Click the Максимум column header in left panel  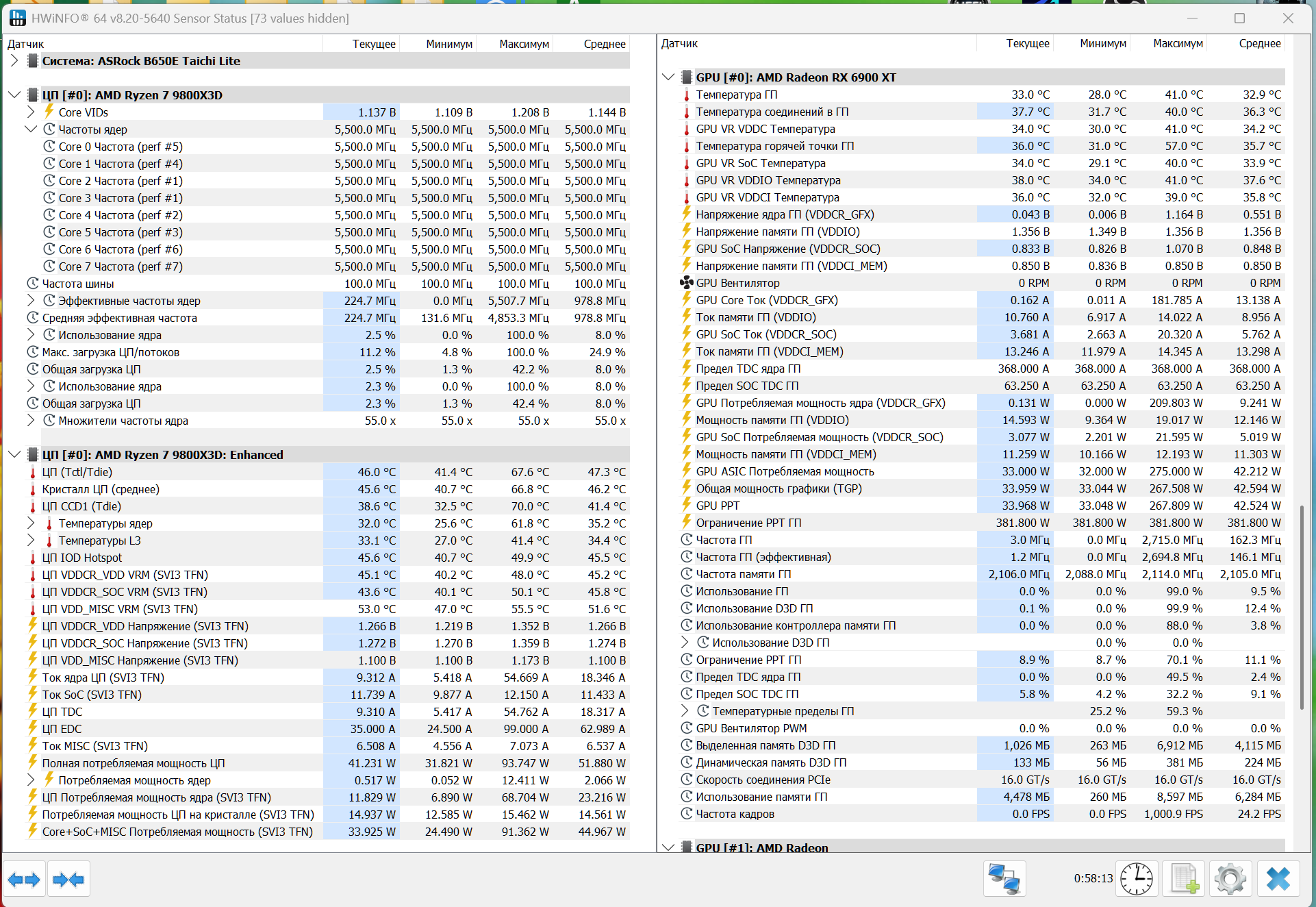click(524, 44)
